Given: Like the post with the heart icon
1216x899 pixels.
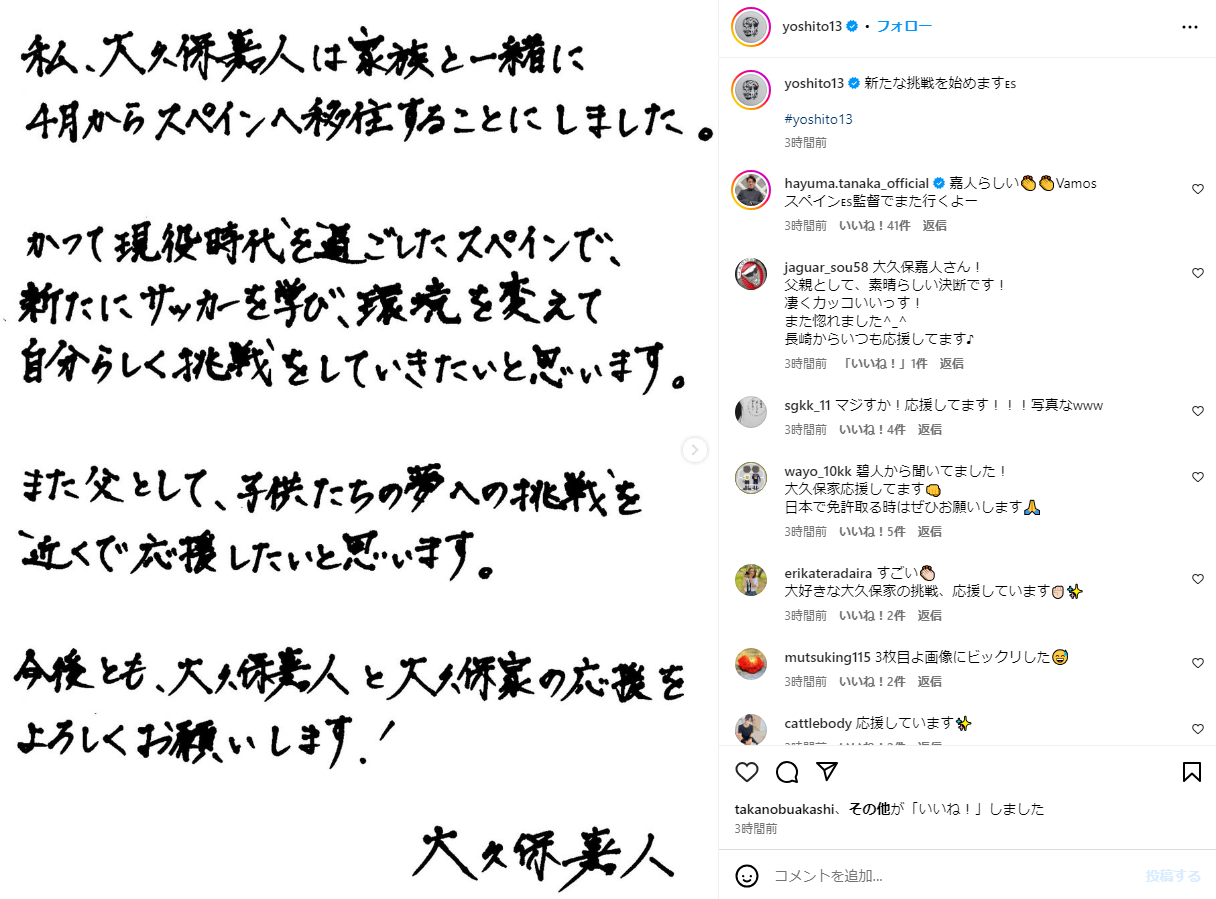Looking at the screenshot, I should pos(747,772).
